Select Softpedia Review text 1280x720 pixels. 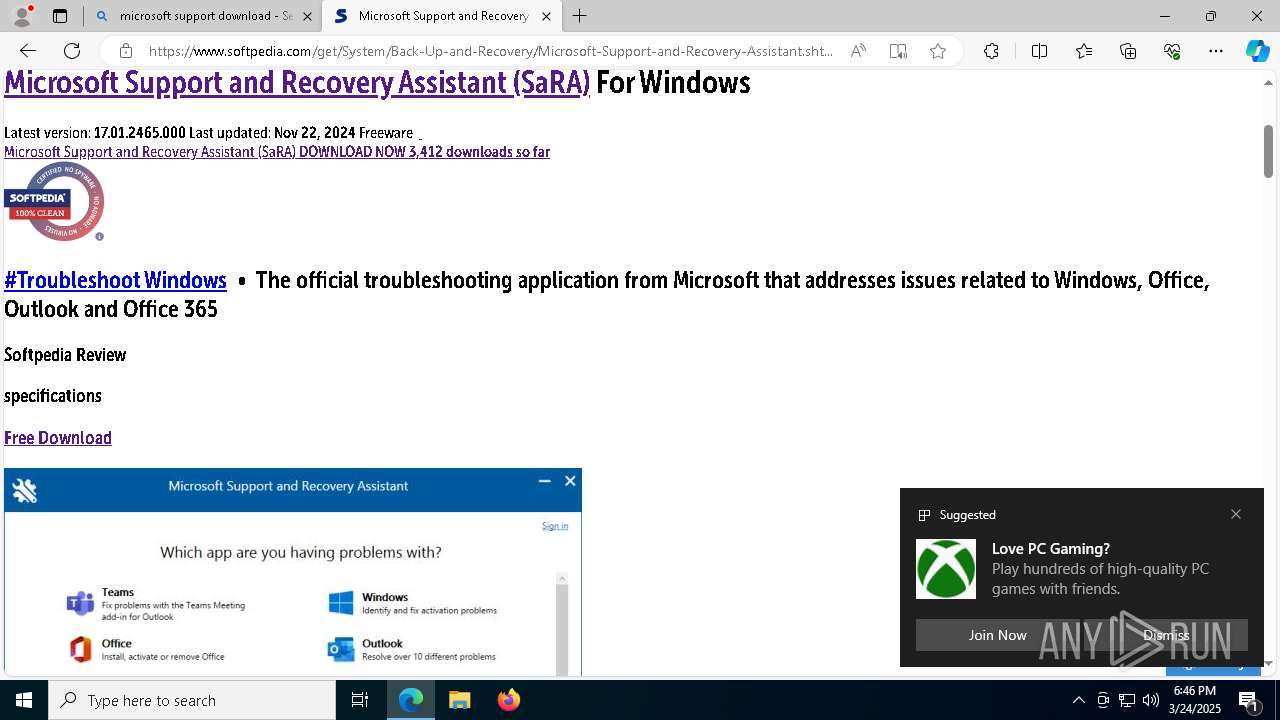(65, 355)
